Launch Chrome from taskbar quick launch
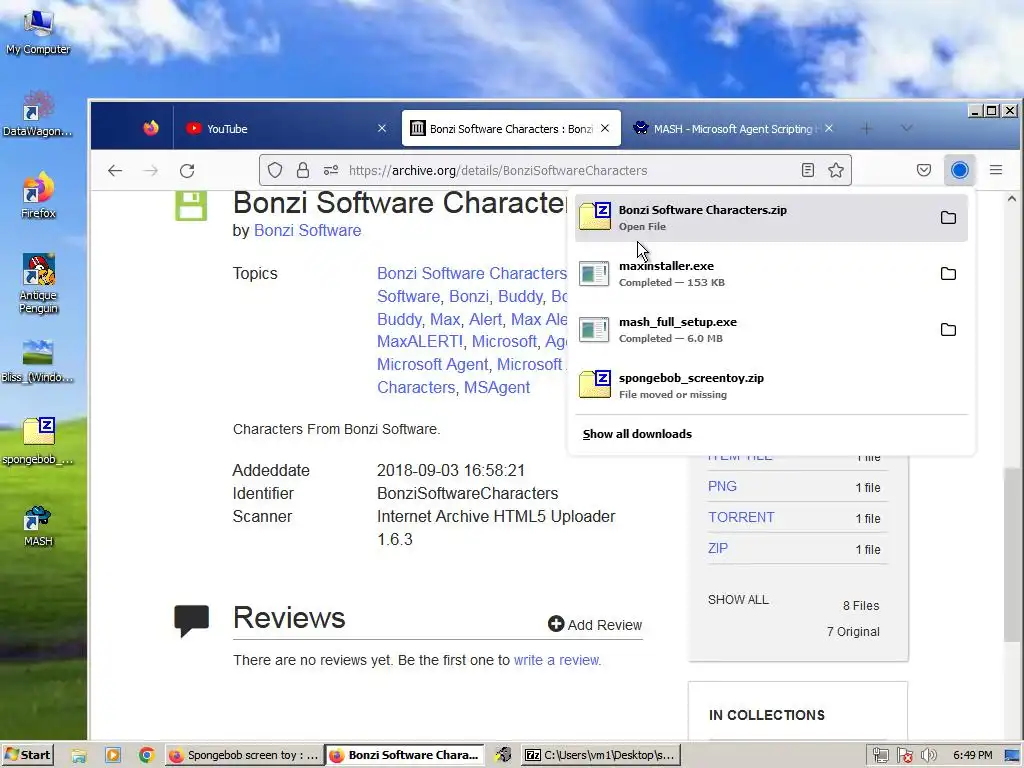This screenshot has width=1024, height=768. click(146, 756)
